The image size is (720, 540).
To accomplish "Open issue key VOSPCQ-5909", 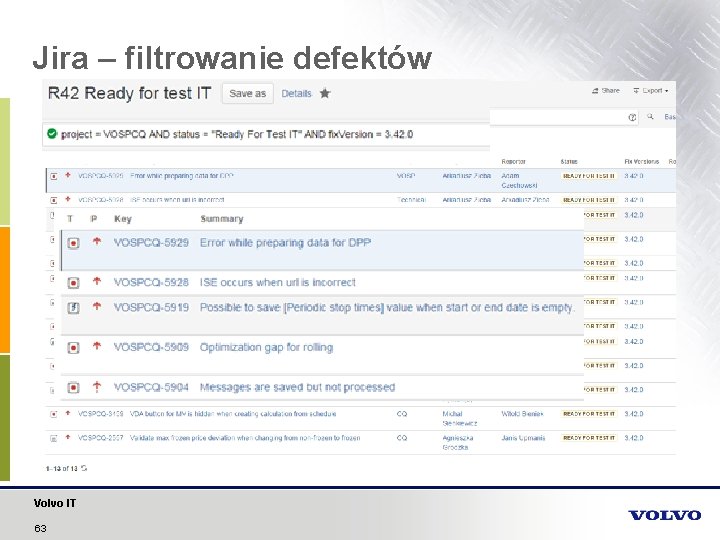I will 151,347.
